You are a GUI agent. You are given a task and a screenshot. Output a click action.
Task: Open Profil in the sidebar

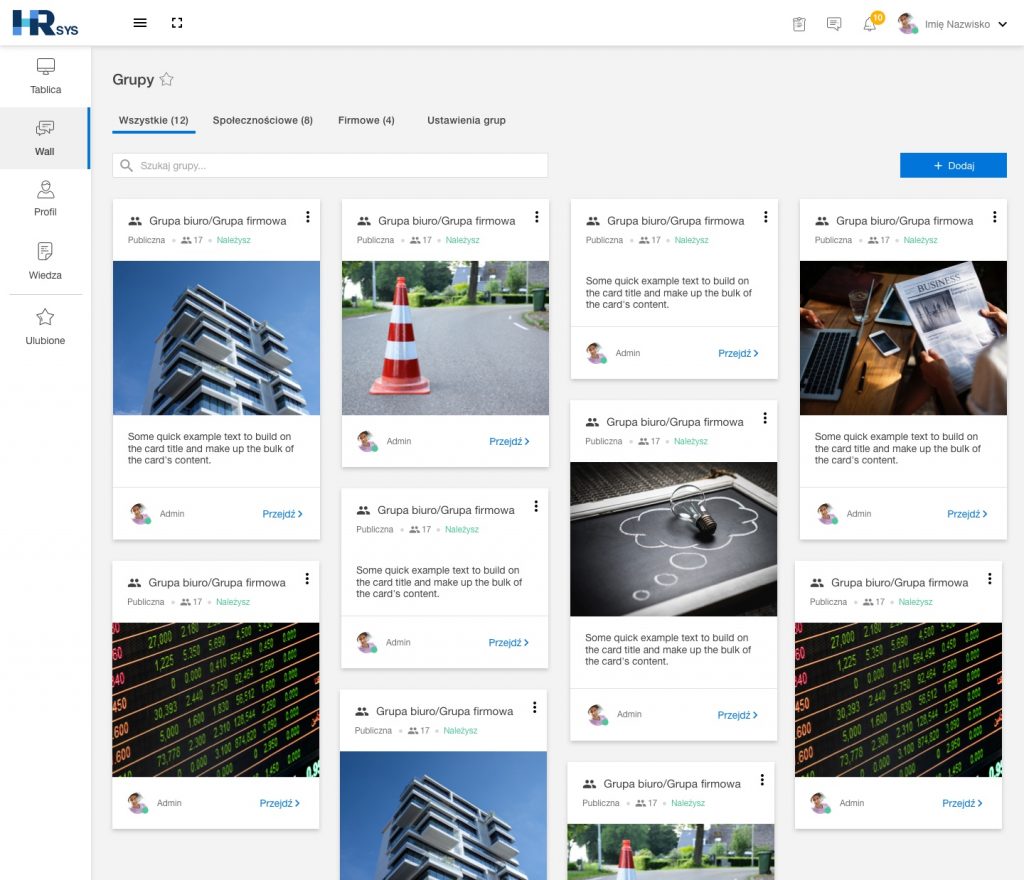click(x=45, y=199)
